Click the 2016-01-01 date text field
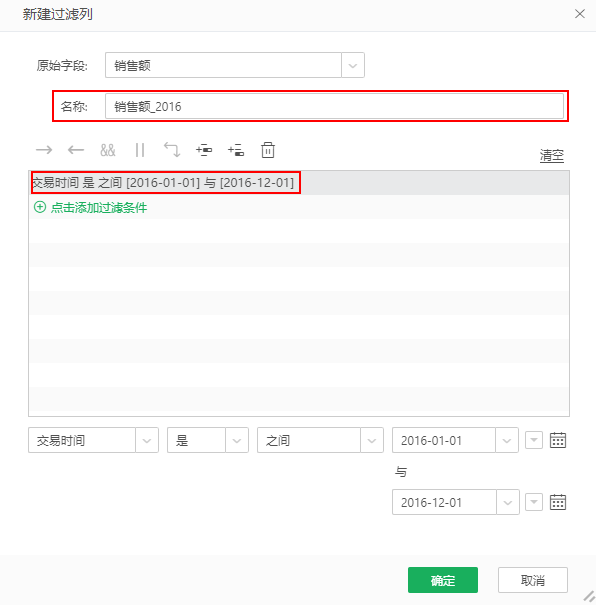 click(x=444, y=440)
